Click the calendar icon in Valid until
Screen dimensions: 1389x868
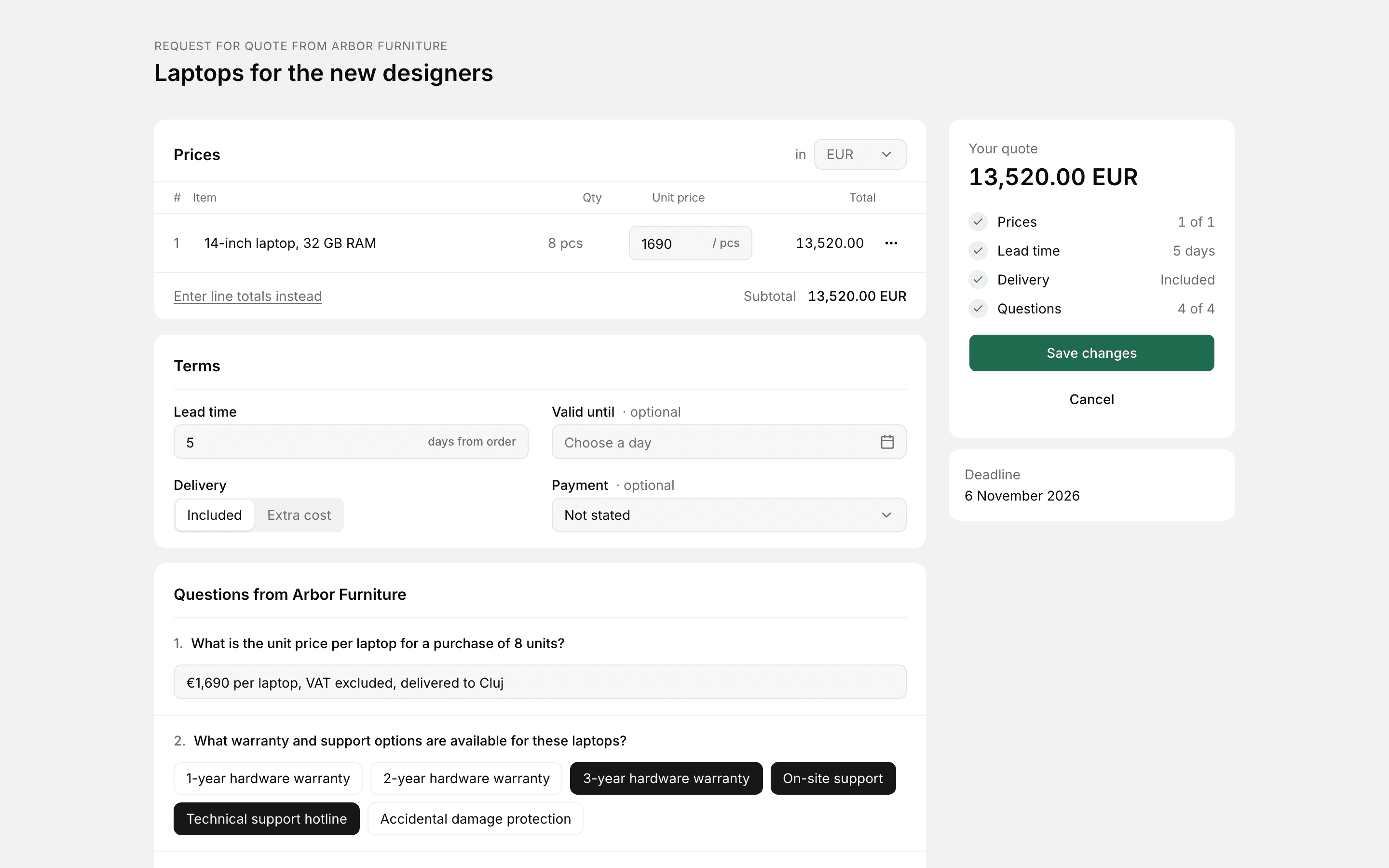[887, 442]
